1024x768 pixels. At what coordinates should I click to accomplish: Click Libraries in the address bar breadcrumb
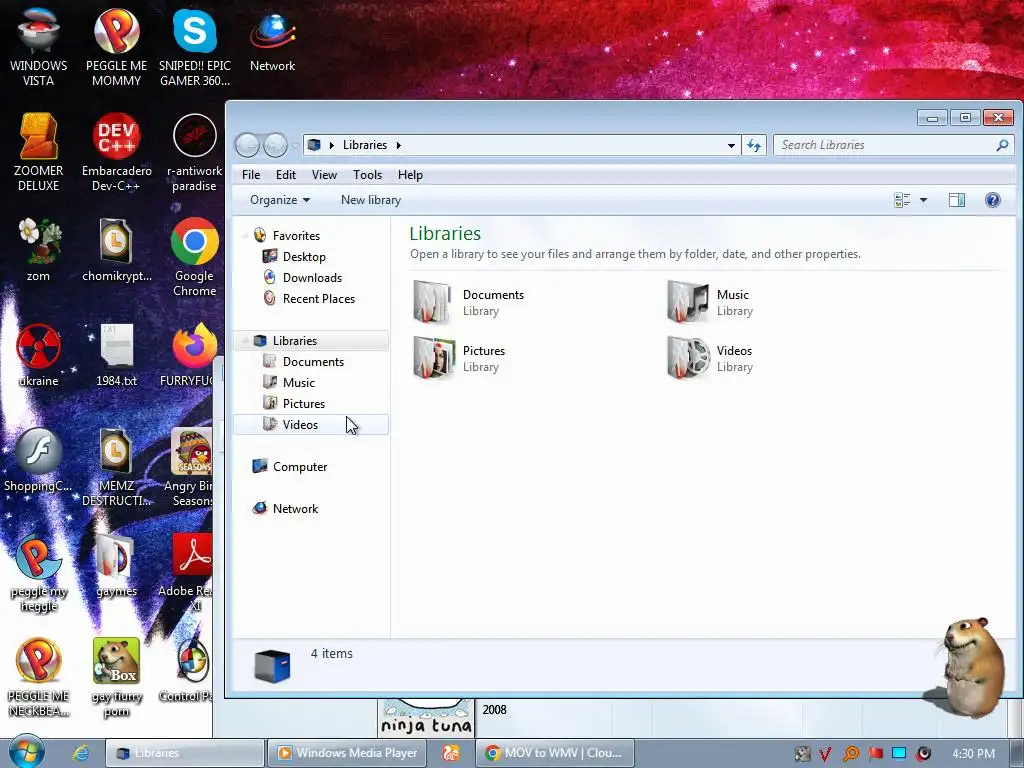pyautogui.click(x=364, y=145)
